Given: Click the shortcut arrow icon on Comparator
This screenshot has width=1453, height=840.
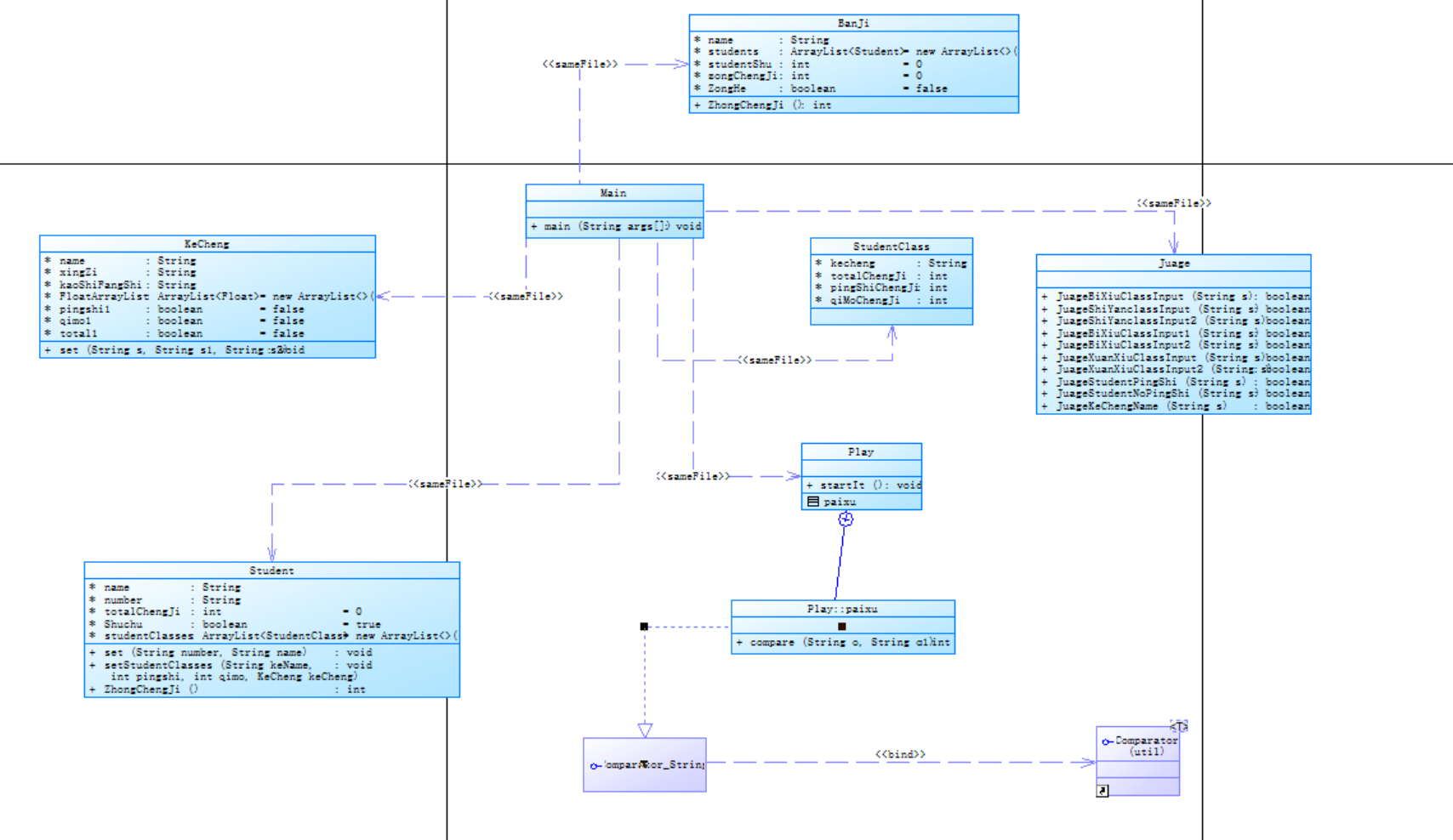Looking at the screenshot, I should point(1103,791).
